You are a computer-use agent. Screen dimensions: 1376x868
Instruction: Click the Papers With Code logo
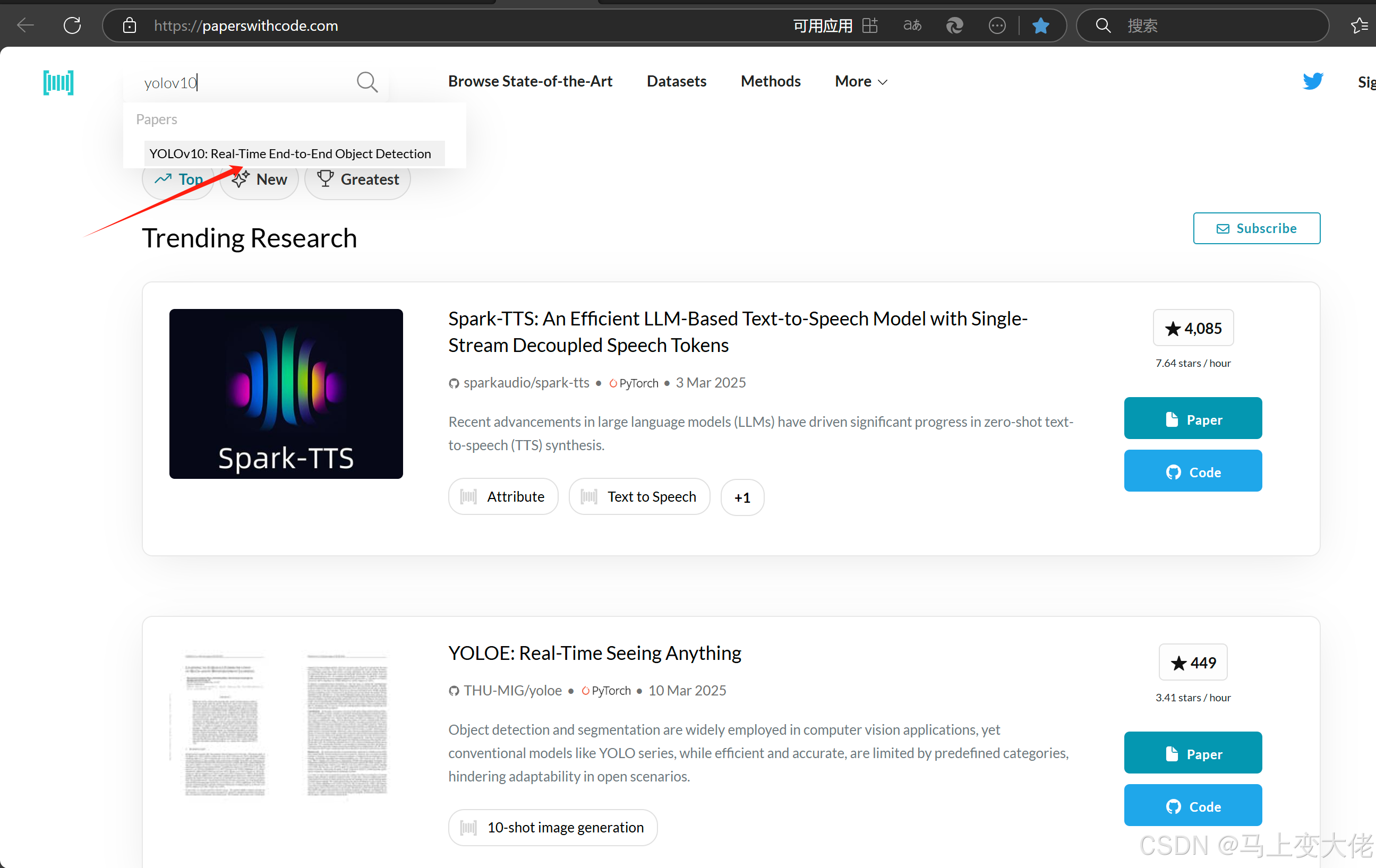58,83
